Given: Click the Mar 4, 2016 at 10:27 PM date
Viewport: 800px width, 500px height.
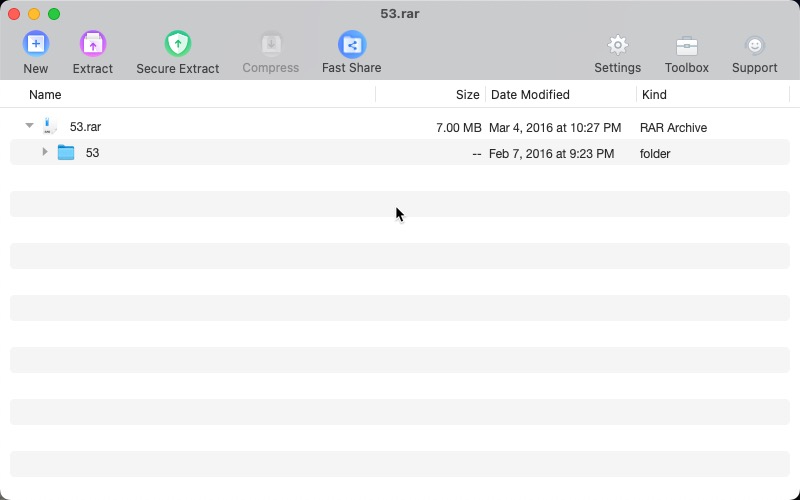Looking at the screenshot, I should click(x=555, y=128).
